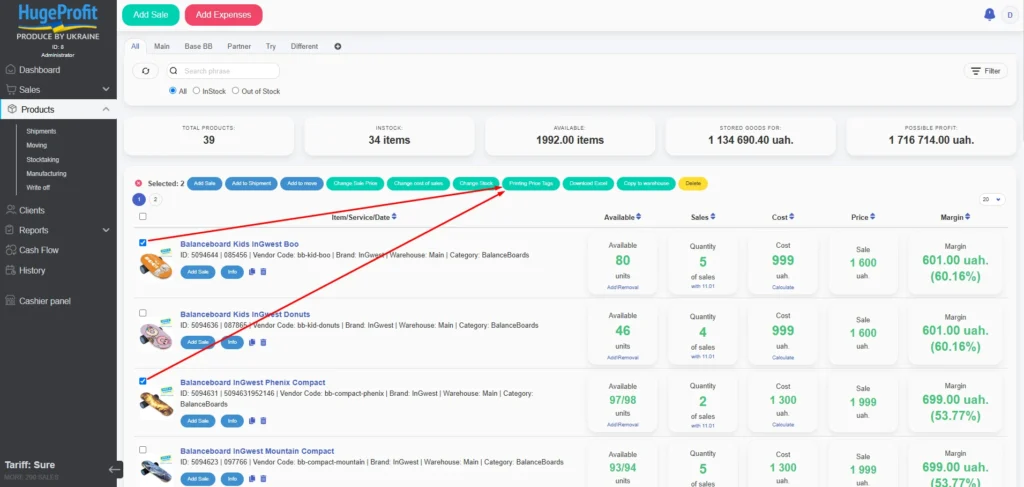Viewport: 1024px width, 487px height.
Task: Expand the Reports section in sidebar
Action: pos(58,230)
